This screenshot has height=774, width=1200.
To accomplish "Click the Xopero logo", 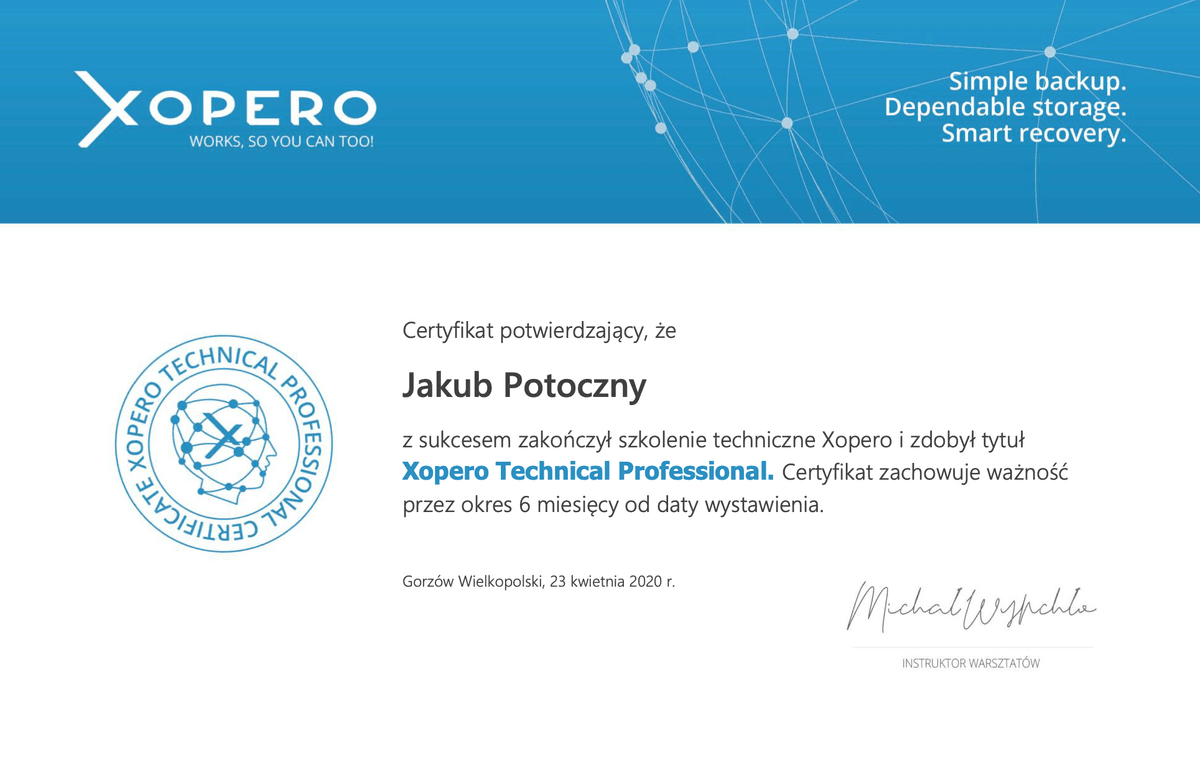I will click(x=225, y=105).
